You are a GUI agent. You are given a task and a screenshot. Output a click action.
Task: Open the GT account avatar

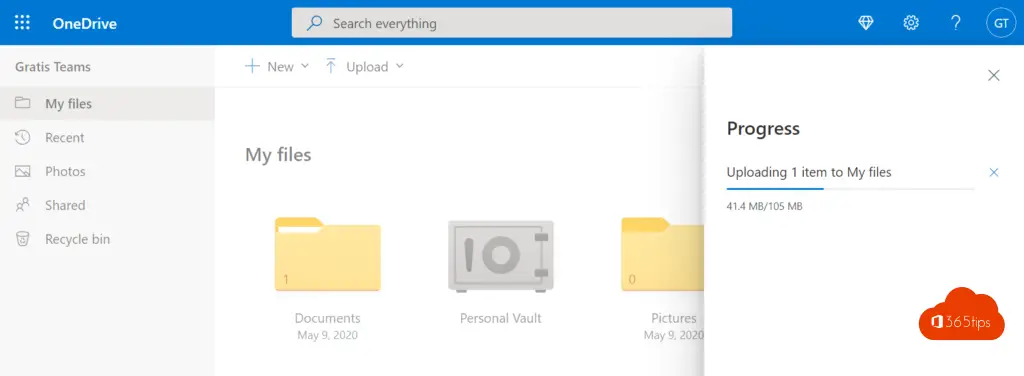click(1001, 23)
